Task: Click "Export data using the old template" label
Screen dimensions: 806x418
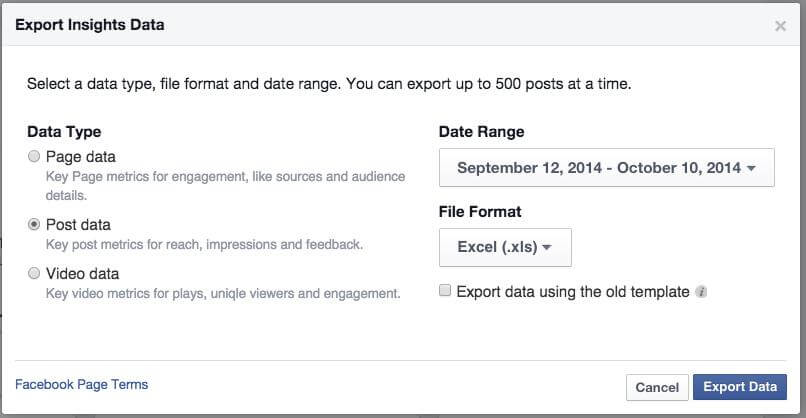Action: coord(572,292)
